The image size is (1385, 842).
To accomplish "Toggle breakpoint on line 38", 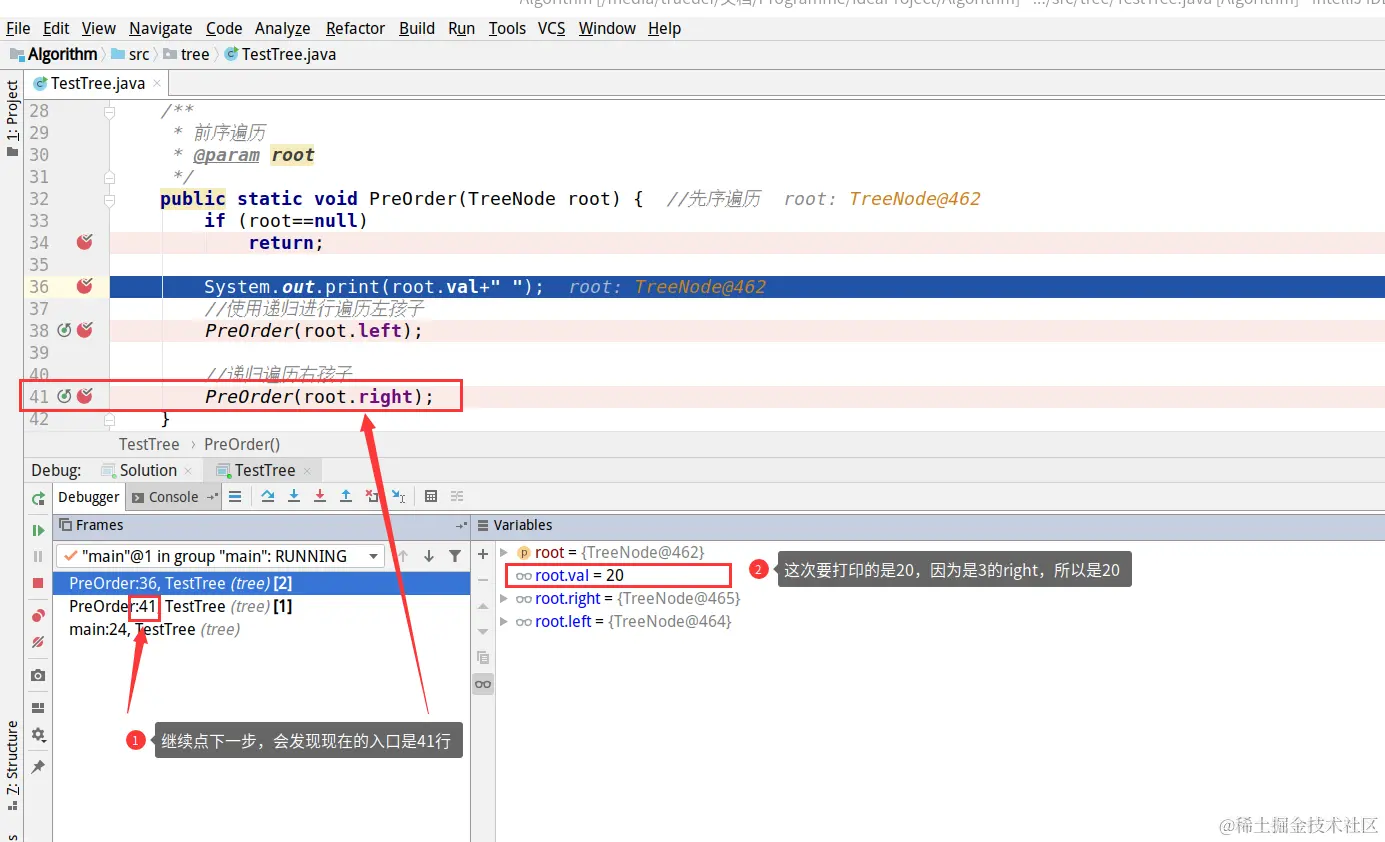I will coord(85,330).
